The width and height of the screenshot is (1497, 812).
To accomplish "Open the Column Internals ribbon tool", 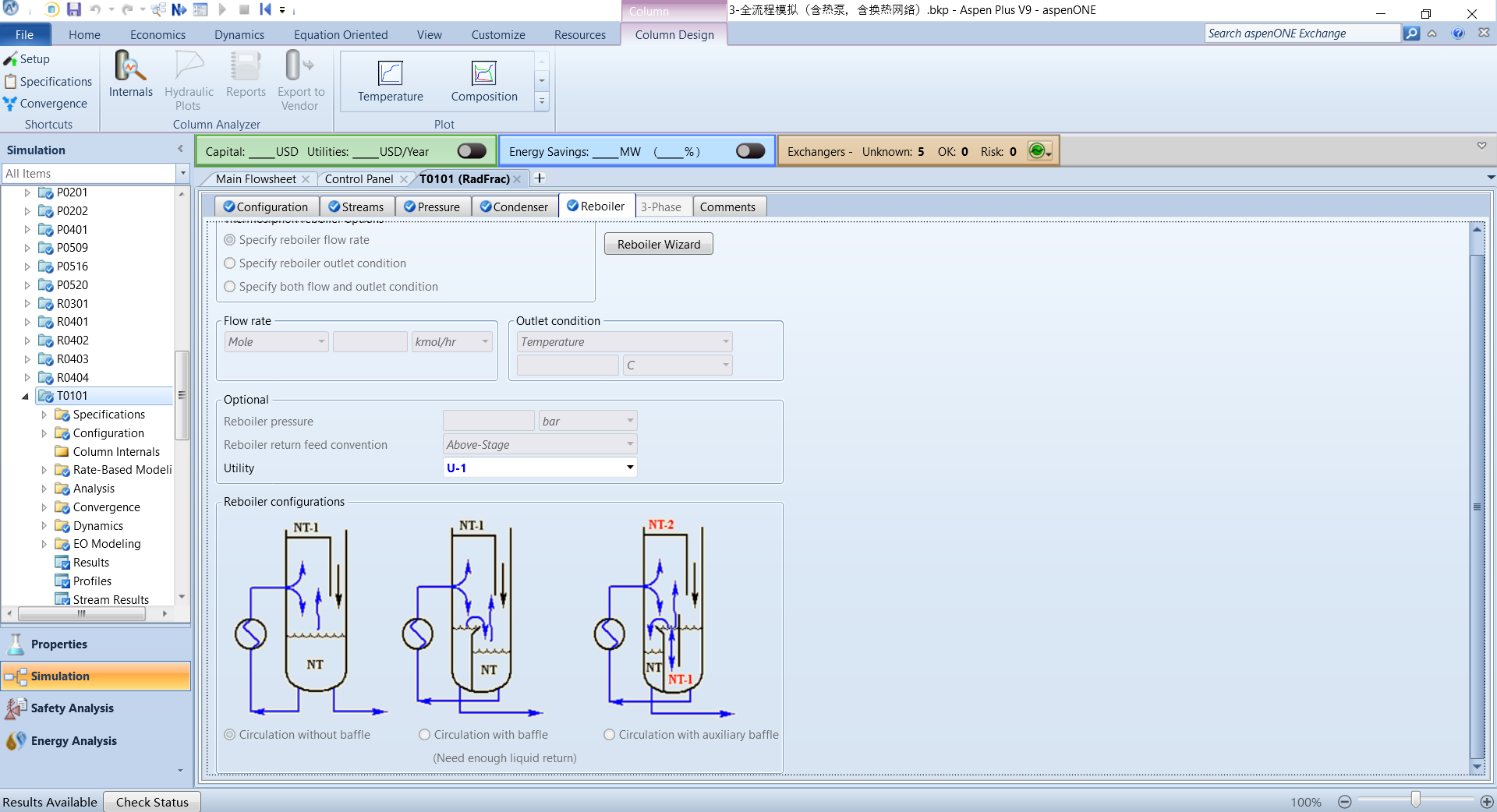I will point(130,75).
